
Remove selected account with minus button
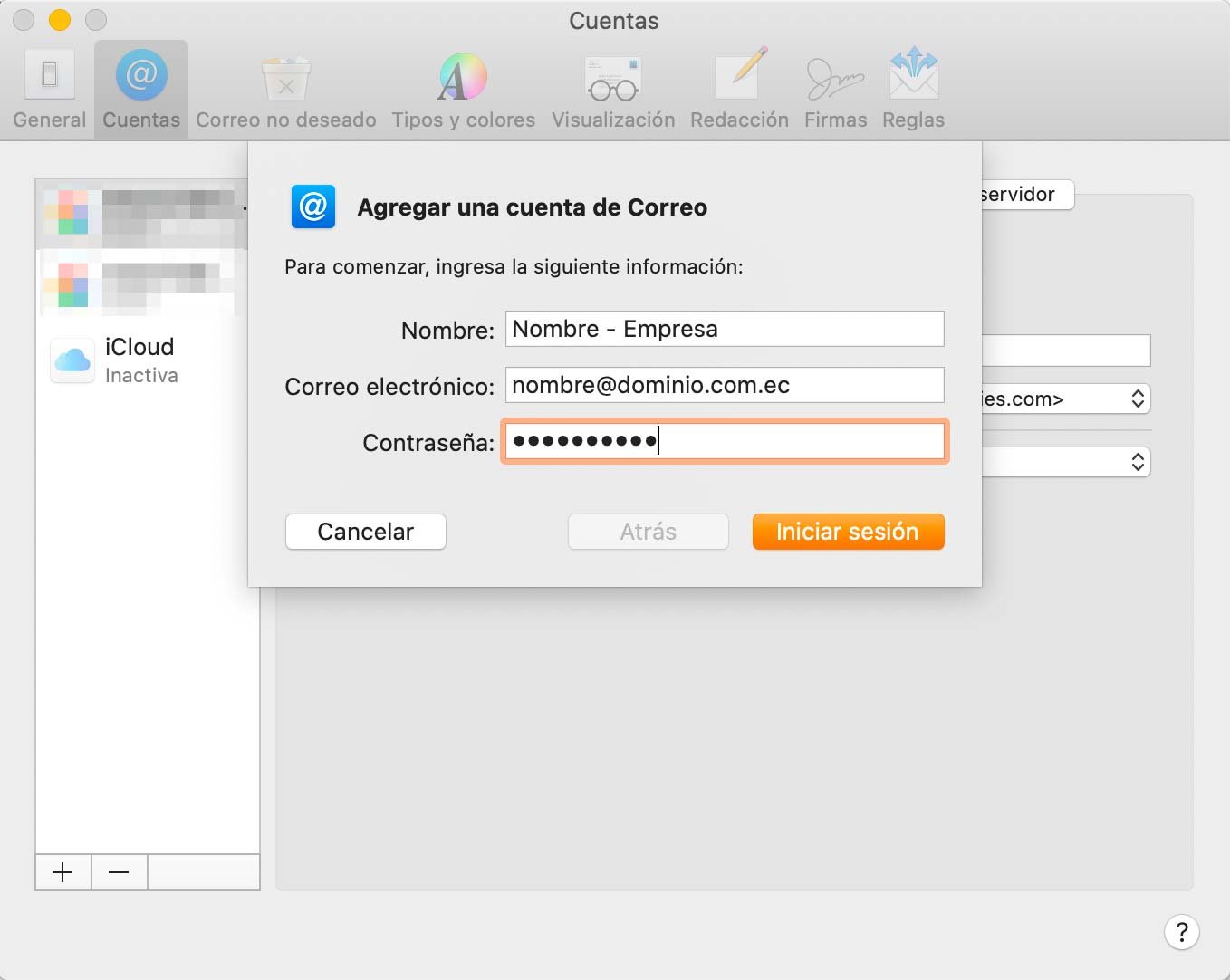tap(119, 872)
